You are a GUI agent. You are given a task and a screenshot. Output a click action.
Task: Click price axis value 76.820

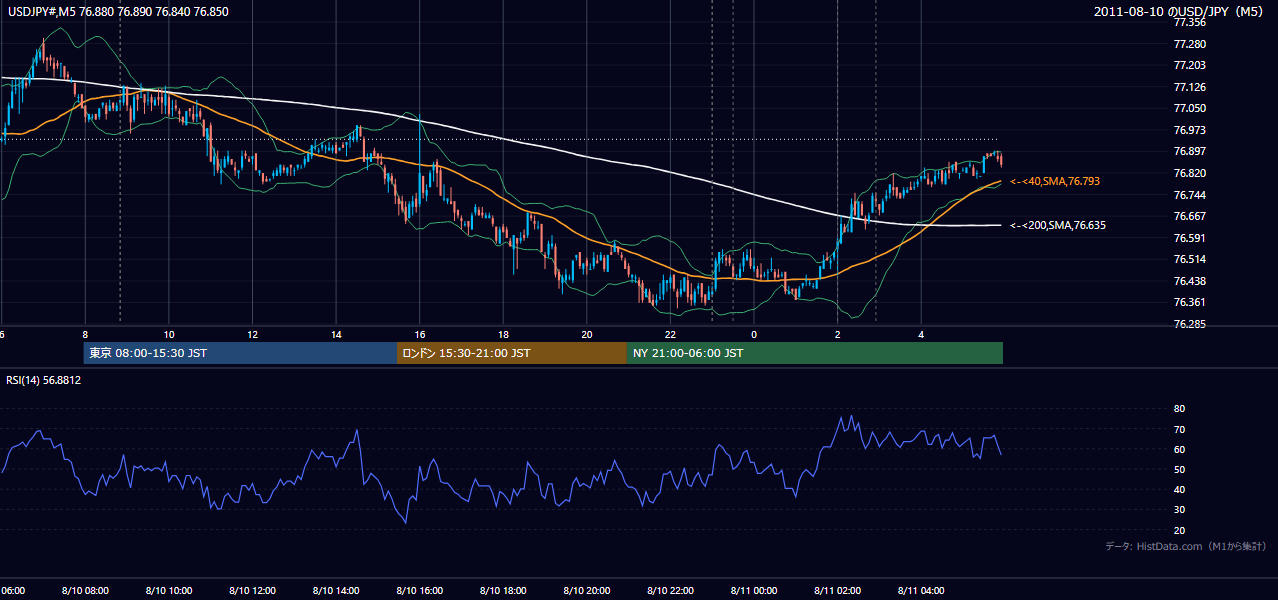point(1190,173)
